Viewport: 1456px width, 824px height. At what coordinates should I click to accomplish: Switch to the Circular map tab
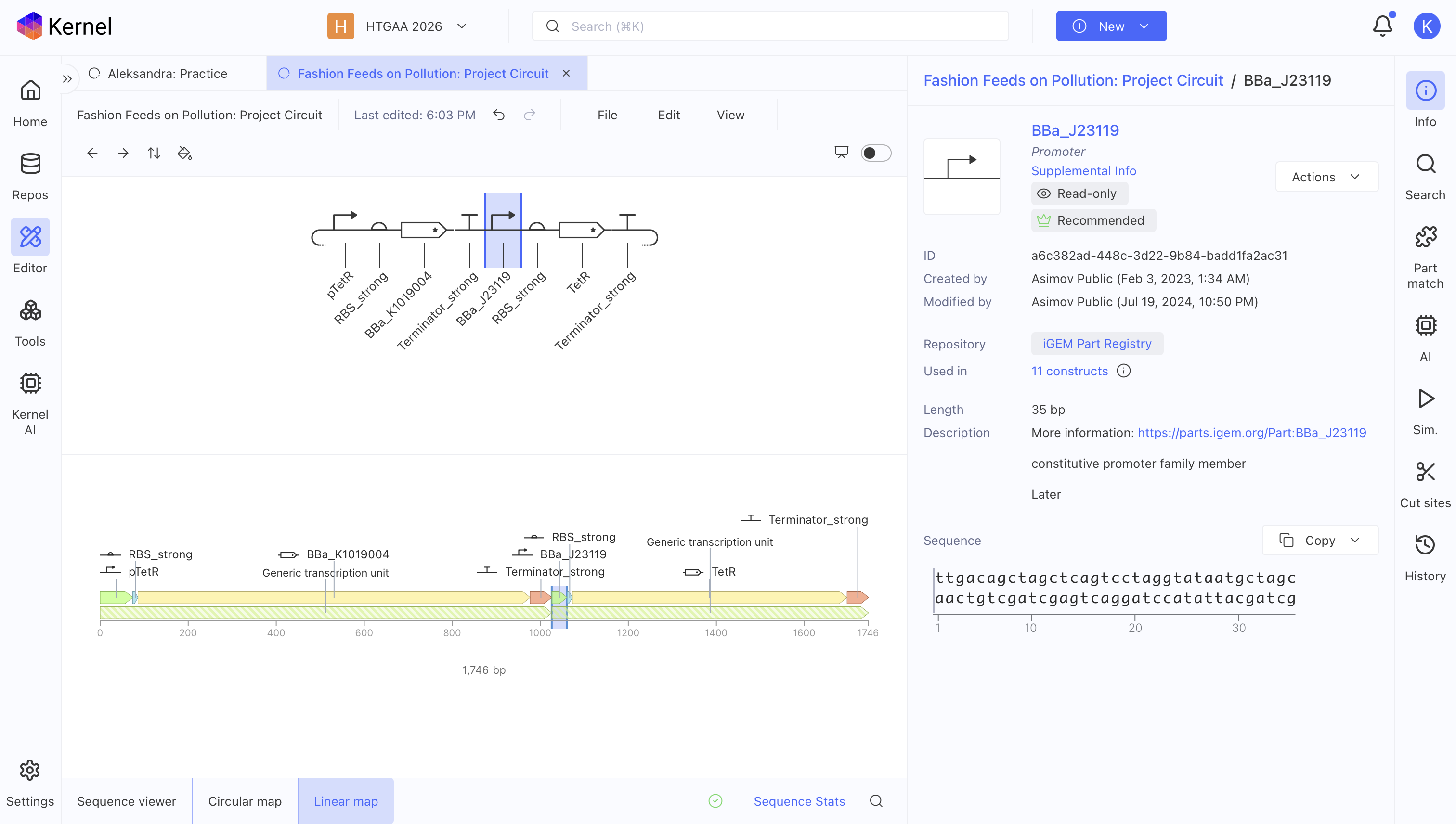(x=245, y=801)
